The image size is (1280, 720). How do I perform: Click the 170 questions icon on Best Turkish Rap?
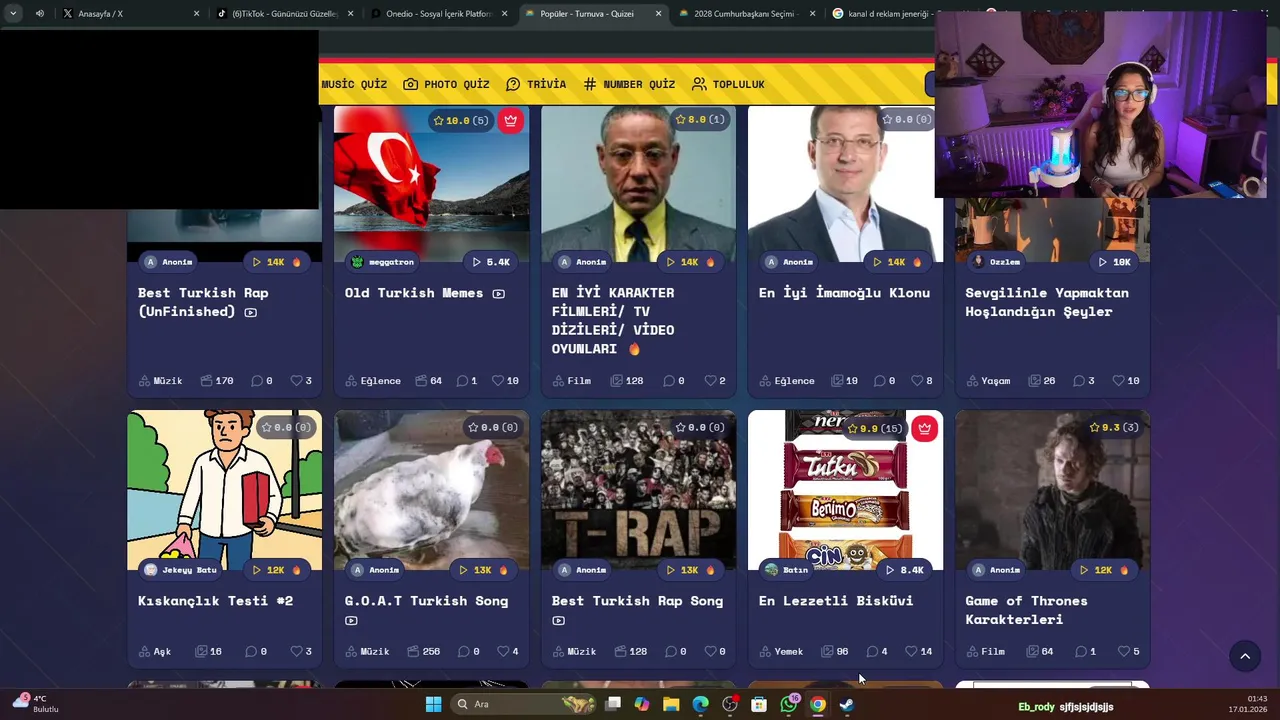[x=206, y=381]
